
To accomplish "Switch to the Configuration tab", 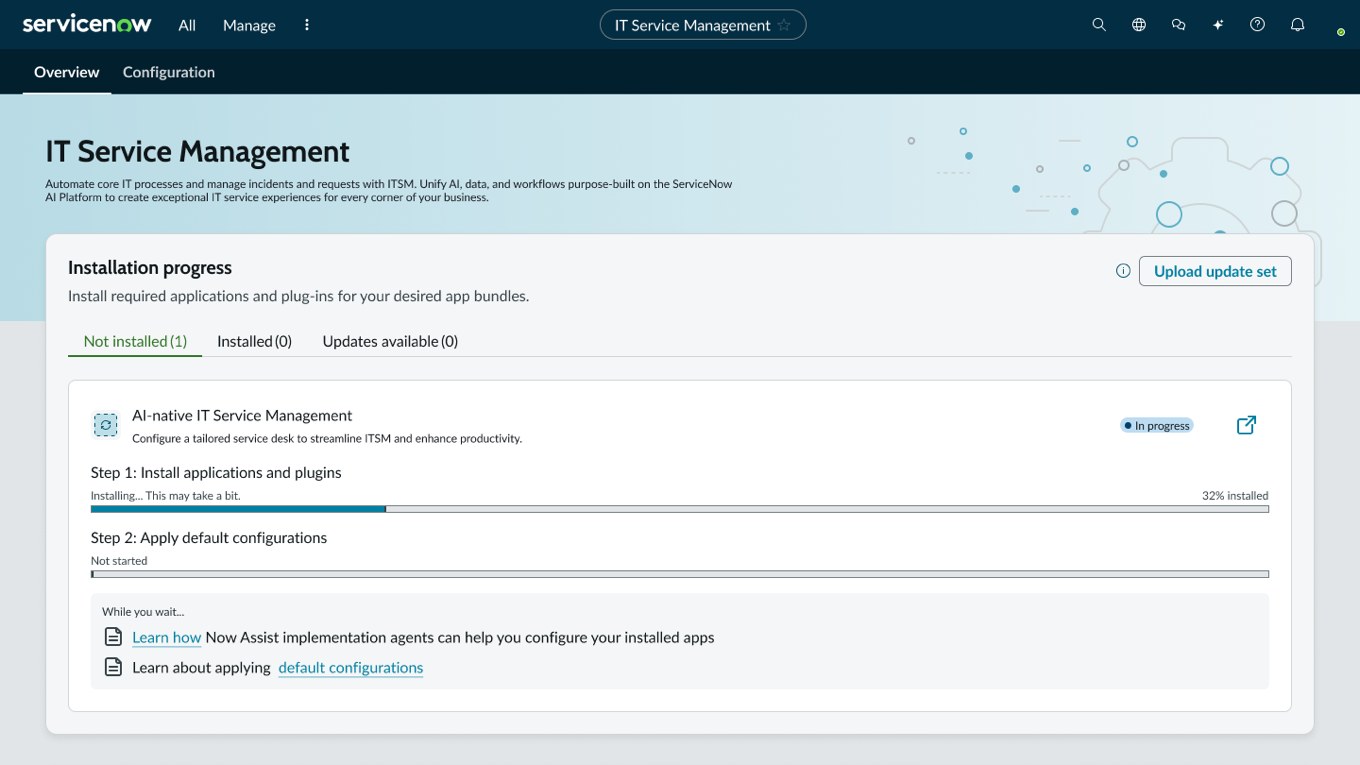I will (x=169, y=72).
